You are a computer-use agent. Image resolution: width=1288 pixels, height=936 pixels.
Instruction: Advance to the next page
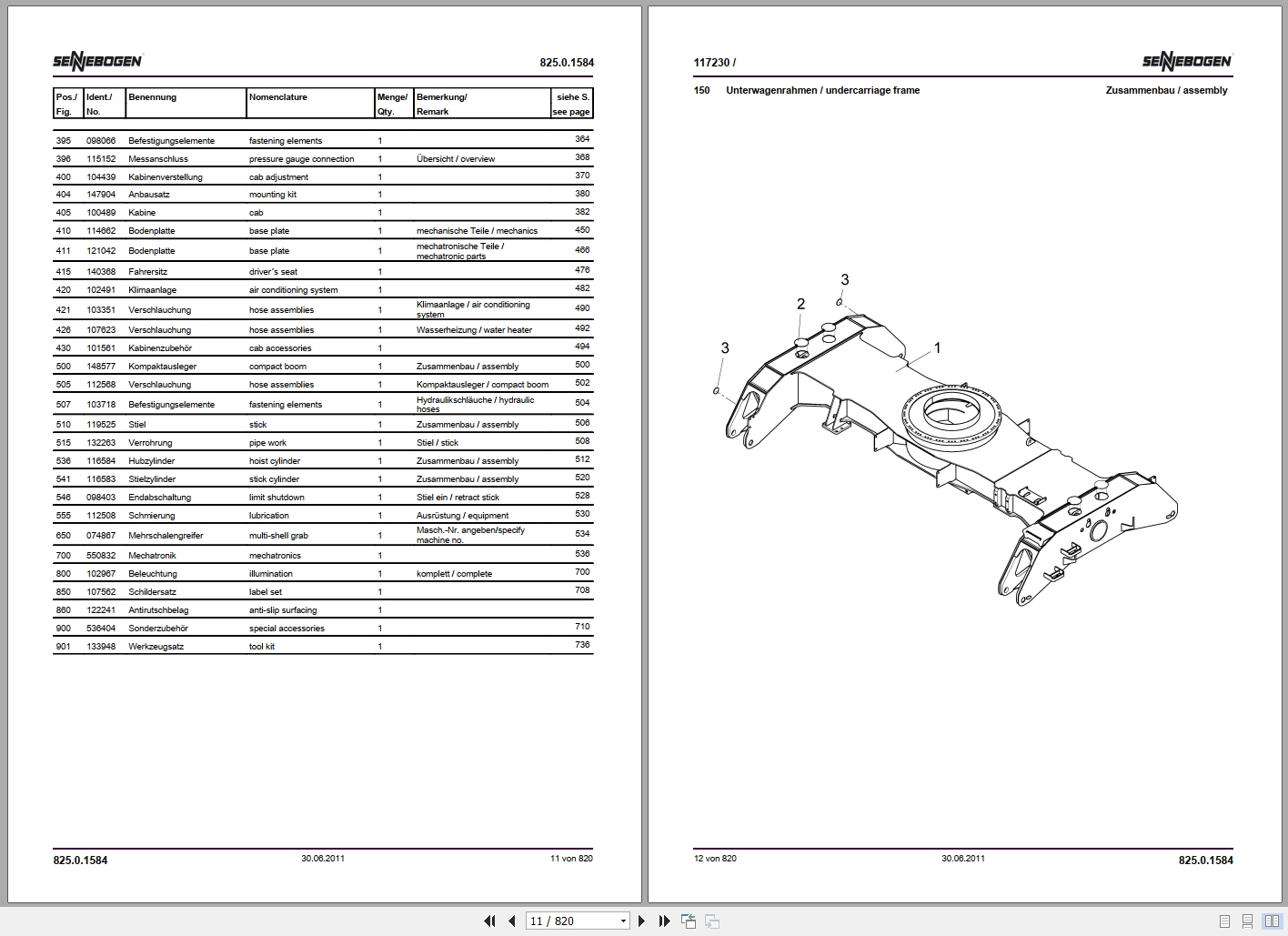[x=641, y=921]
